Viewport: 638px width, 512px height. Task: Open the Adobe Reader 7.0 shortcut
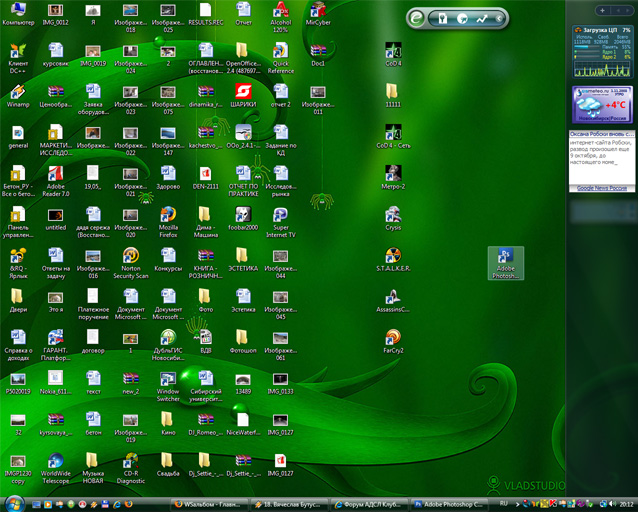pos(56,182)
